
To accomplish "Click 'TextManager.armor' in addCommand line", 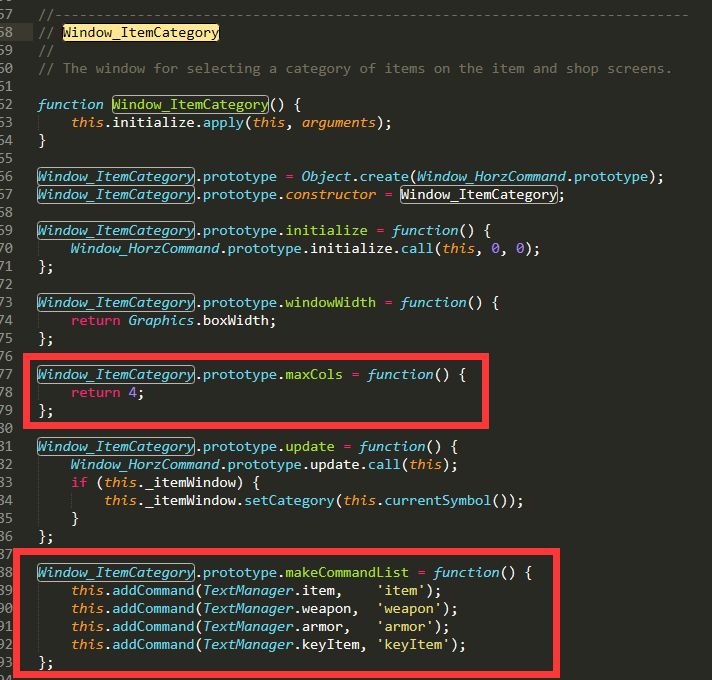I will click(x=273, y=627).
